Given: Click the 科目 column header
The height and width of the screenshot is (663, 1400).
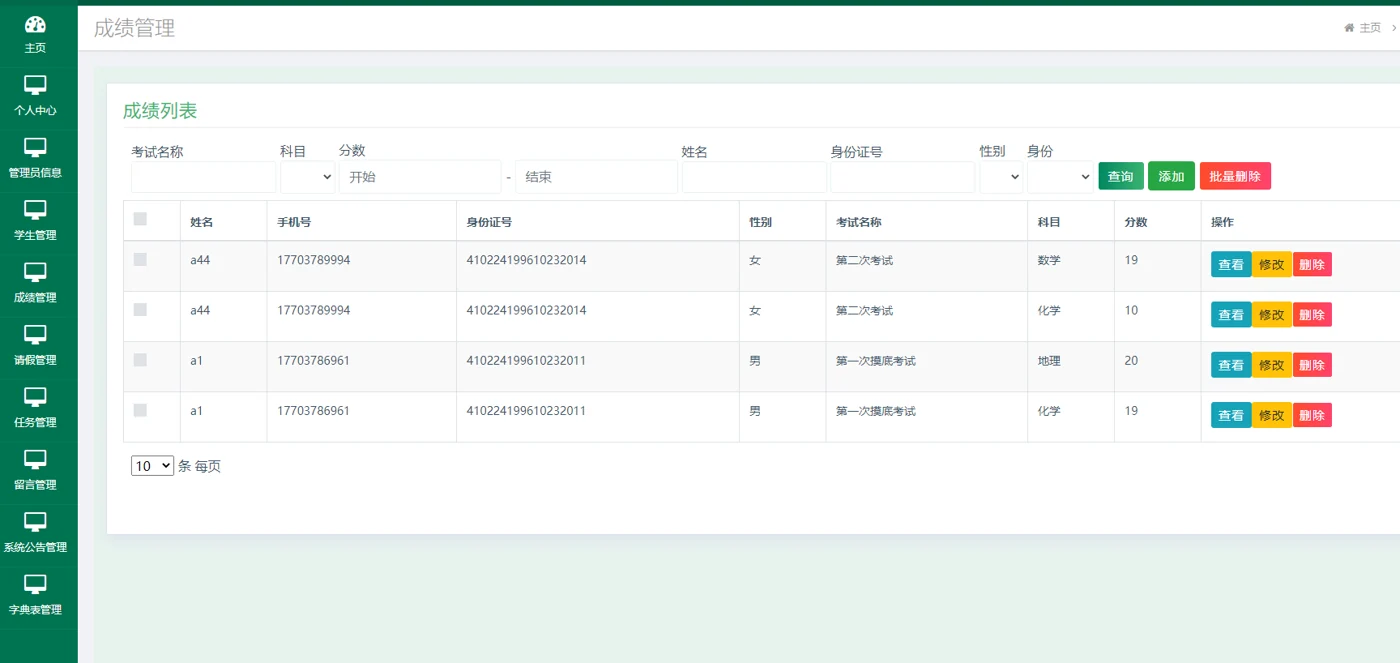Looking at the screenshot, I should [x=1049, y=222].
